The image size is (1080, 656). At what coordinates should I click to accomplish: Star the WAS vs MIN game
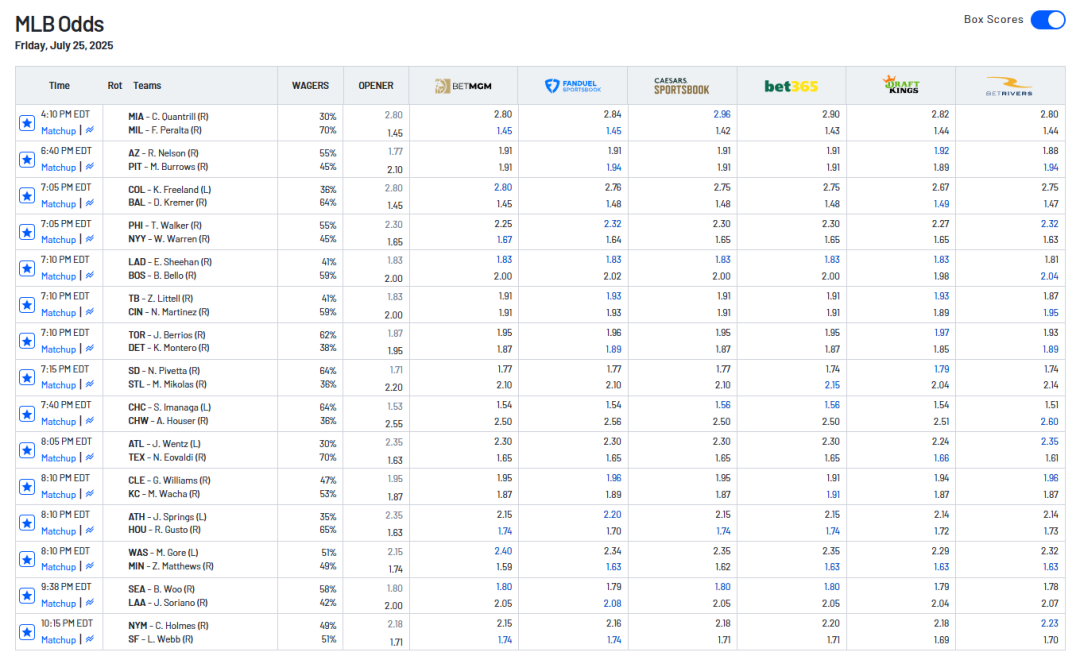27,560
